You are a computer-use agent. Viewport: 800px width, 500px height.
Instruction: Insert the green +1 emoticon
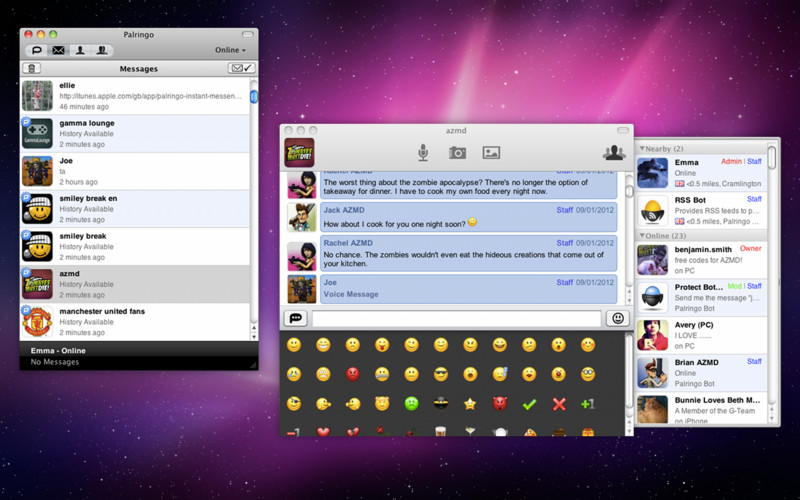[x=588, y=404]
